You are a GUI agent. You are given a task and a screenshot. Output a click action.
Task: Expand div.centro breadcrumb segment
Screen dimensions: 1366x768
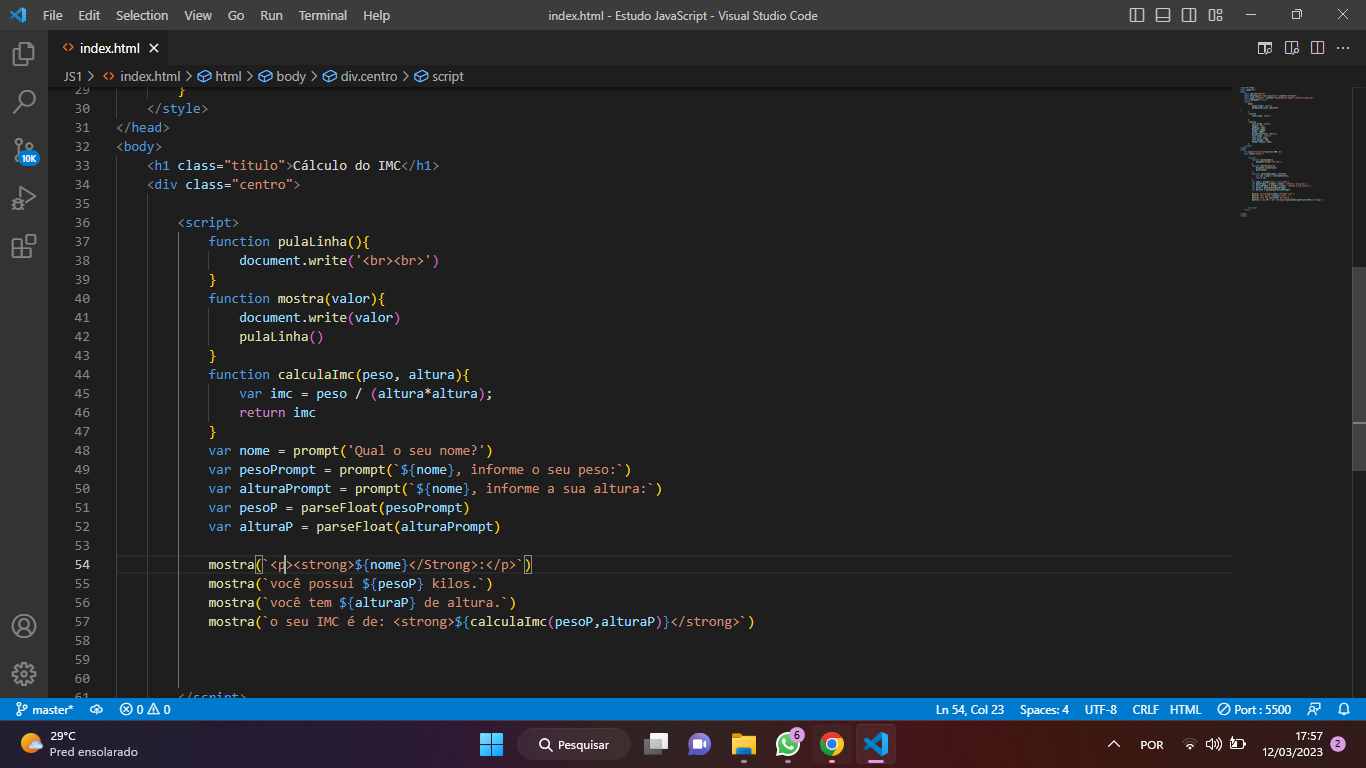pyautogui.click(x=360, y=76)
